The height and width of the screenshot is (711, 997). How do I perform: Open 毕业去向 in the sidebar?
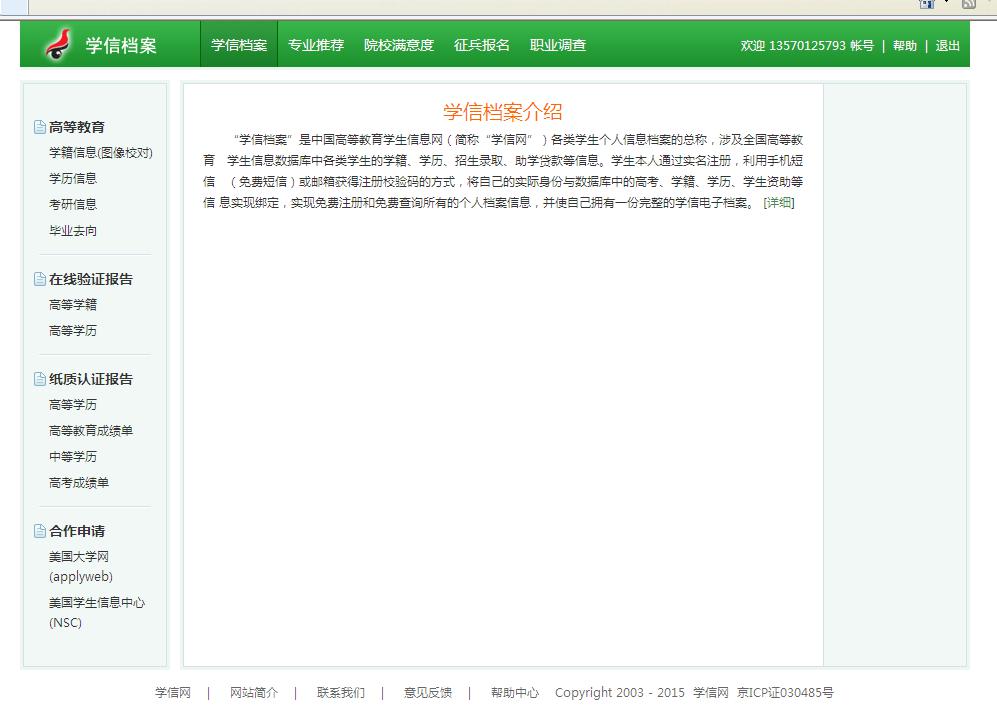tap(73, 231)
